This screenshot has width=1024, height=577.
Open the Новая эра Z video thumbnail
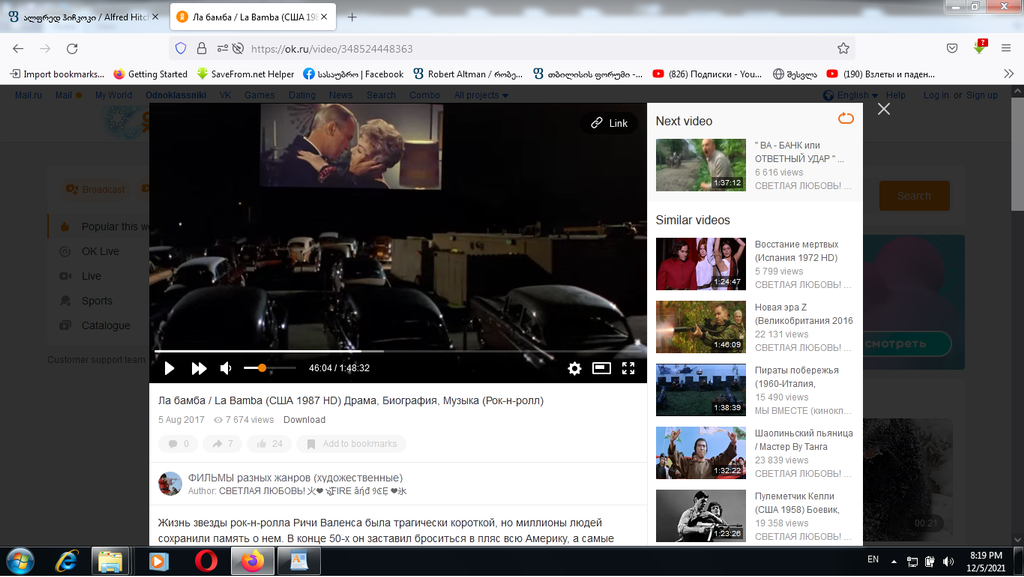(701, 327)
